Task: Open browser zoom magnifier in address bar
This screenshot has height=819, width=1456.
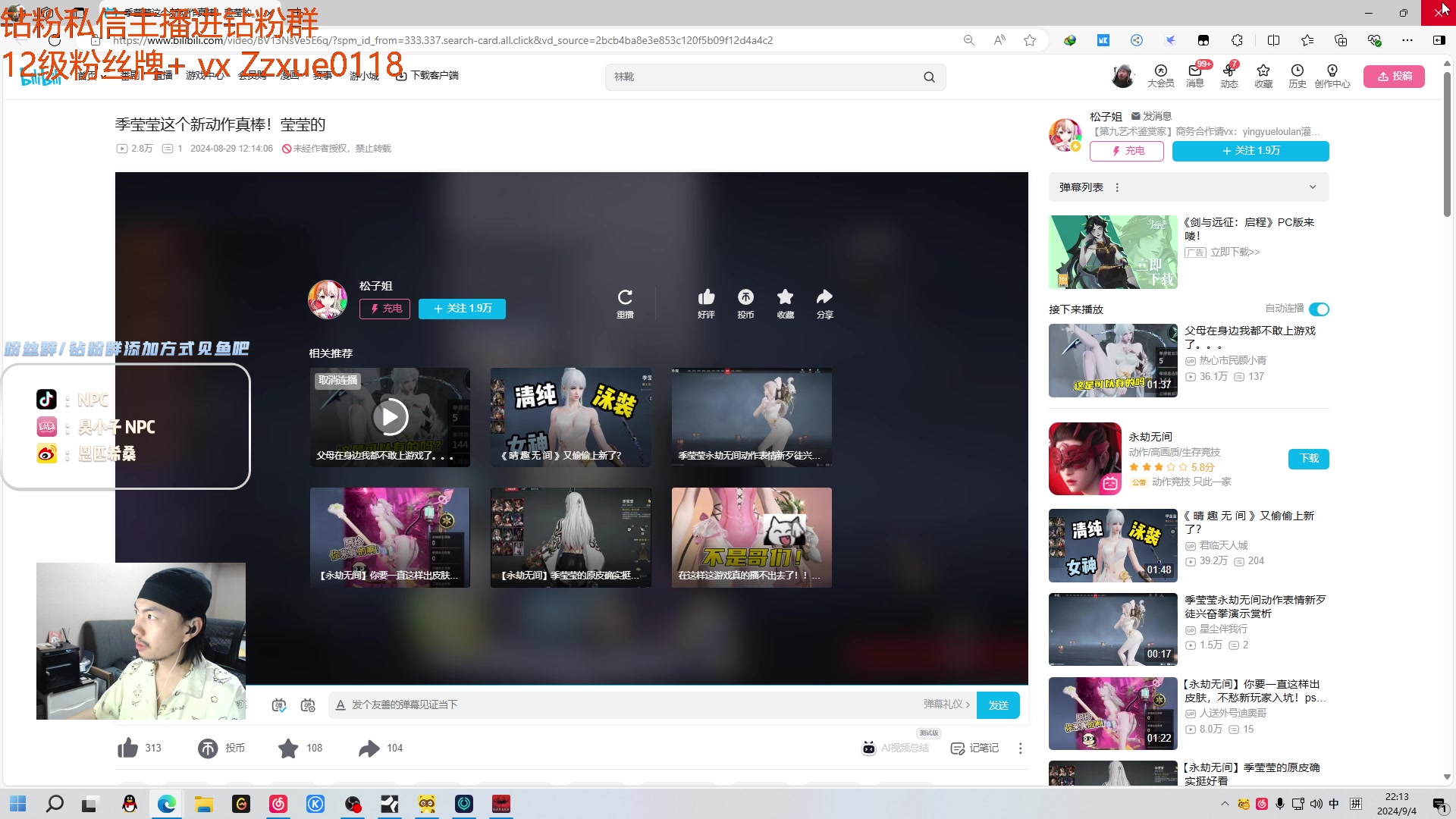Action: point(968,40)
